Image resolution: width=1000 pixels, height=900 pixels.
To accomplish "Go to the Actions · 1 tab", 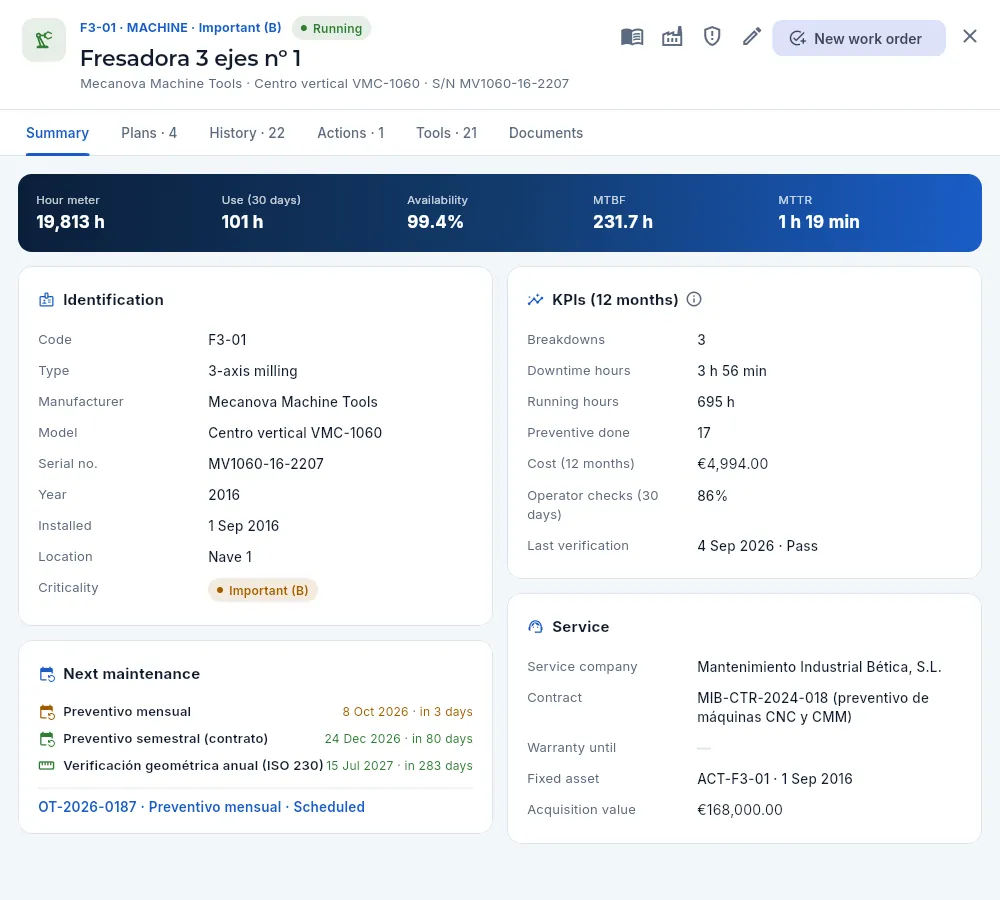I will (351, 133).
